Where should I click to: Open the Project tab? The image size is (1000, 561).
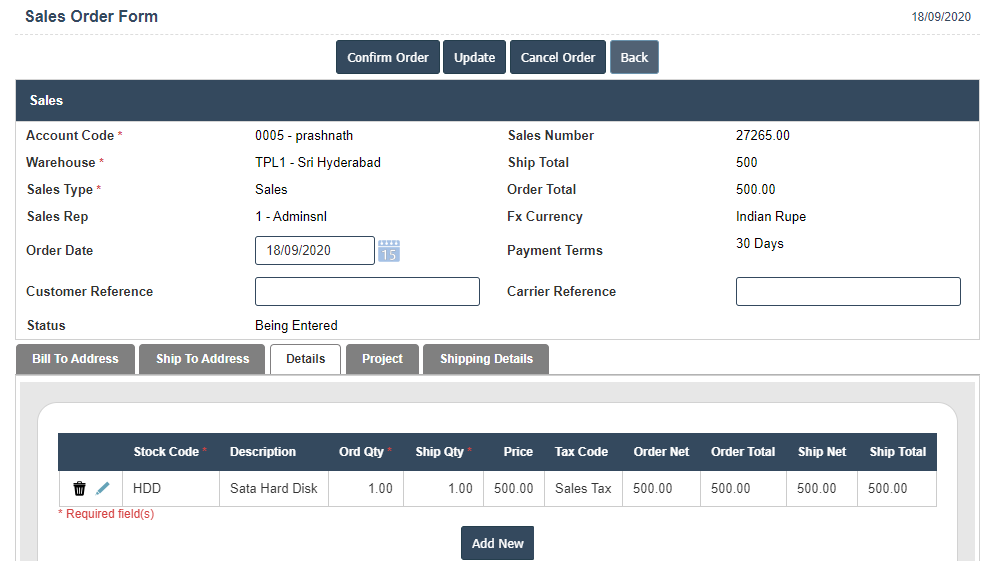[382, 359]
